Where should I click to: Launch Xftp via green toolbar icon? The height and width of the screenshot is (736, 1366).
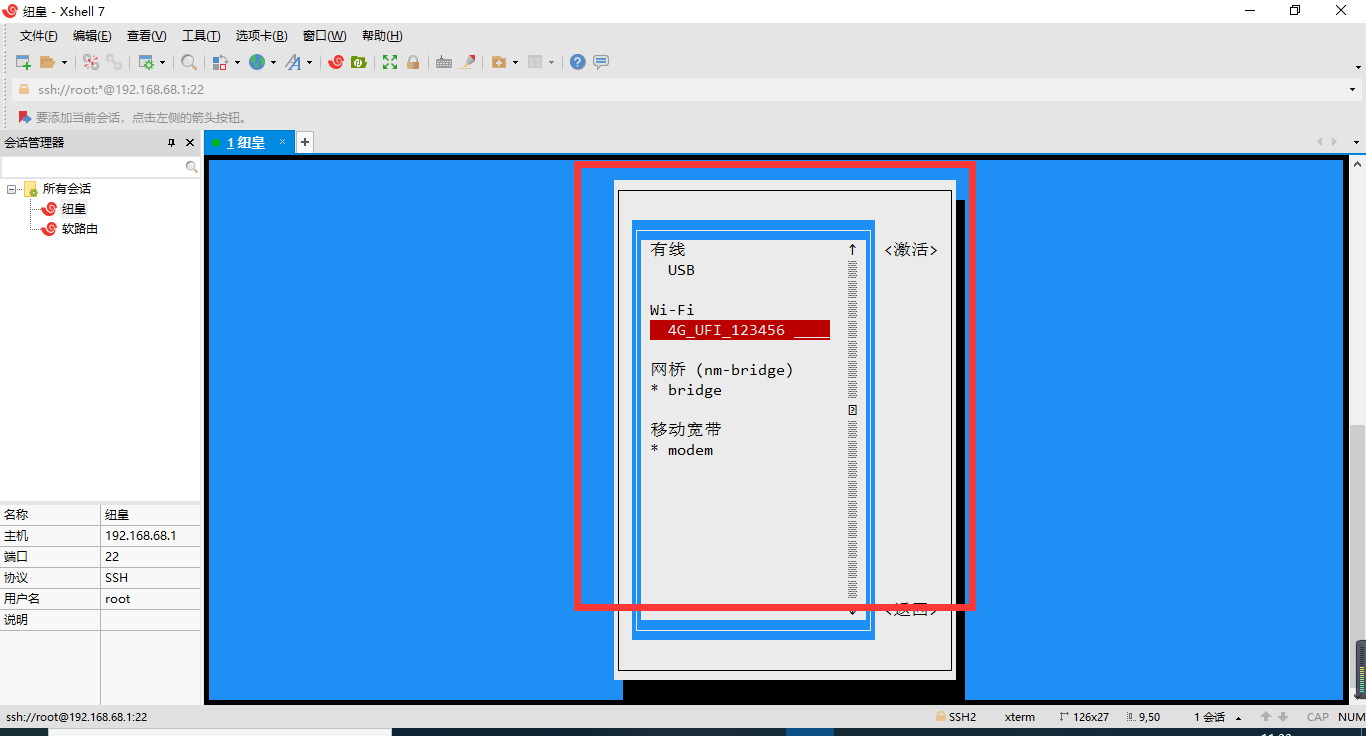coord(358,62)
